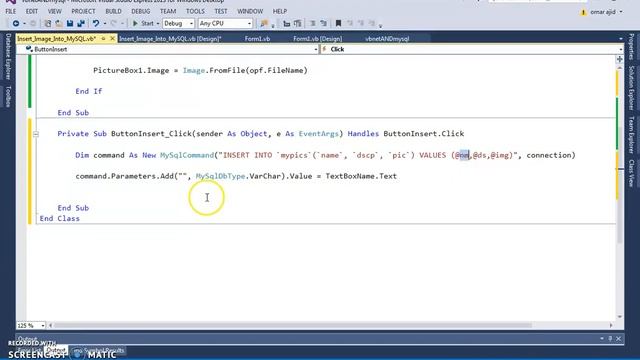Open the Class View side tab
Image resolution: width=640 pixels, height=360 pixels.
631,173
